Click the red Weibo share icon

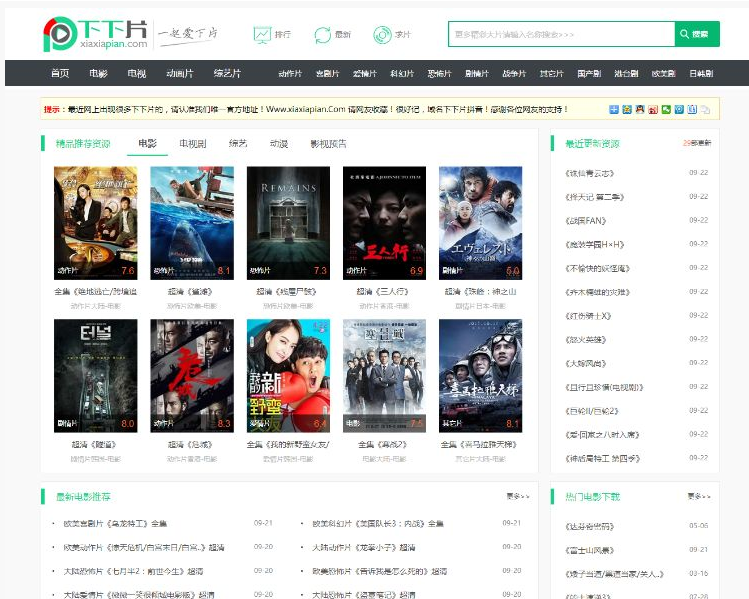click(653, 109)
